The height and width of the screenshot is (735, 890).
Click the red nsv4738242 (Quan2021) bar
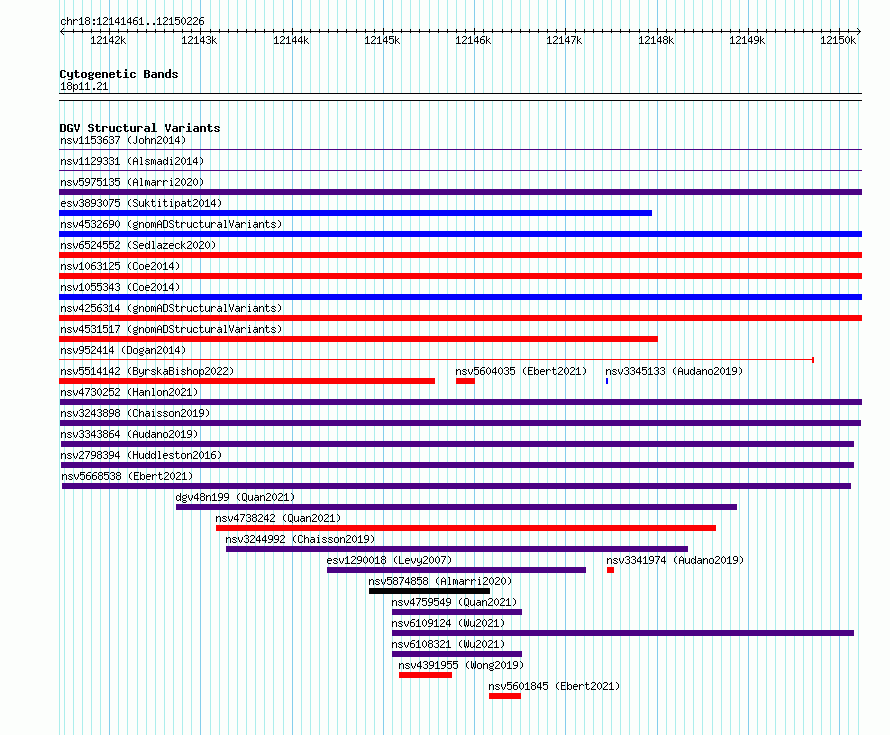pyautogui.click(x=466, y=528)
